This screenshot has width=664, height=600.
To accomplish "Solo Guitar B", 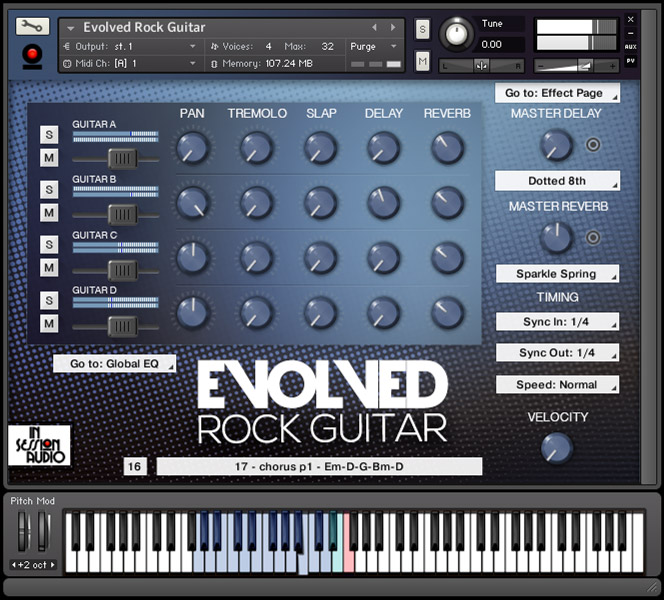I will click(x=49, y=189).
